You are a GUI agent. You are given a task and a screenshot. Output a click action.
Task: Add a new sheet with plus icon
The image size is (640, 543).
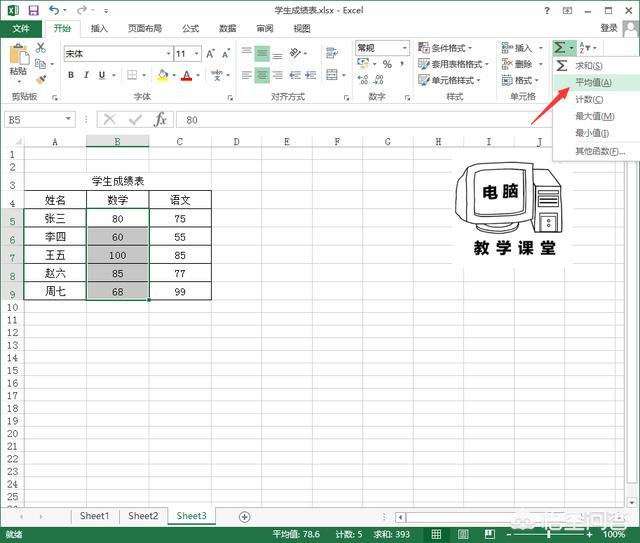point(245,516)
